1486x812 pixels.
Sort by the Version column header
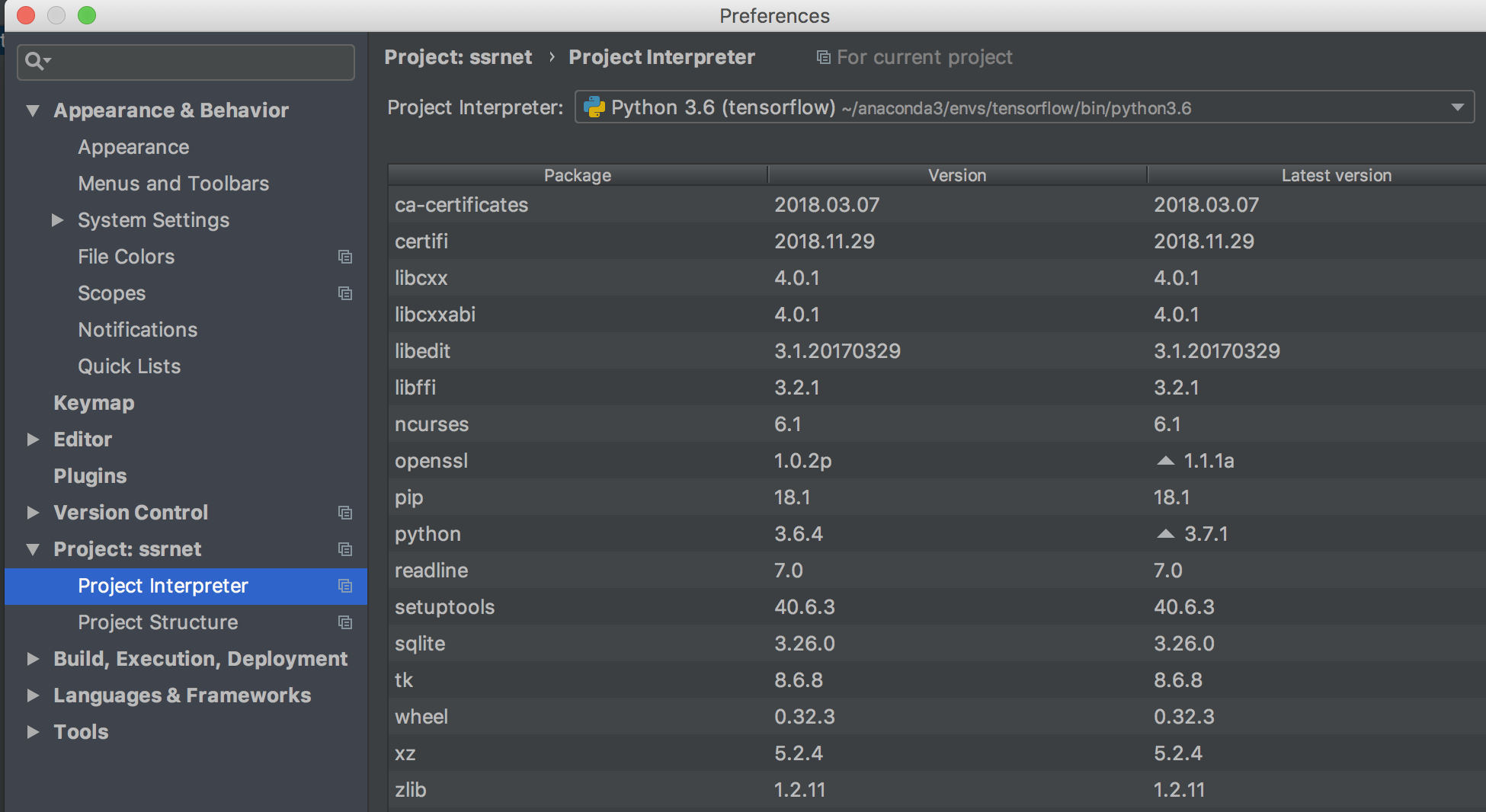(957, 175)
